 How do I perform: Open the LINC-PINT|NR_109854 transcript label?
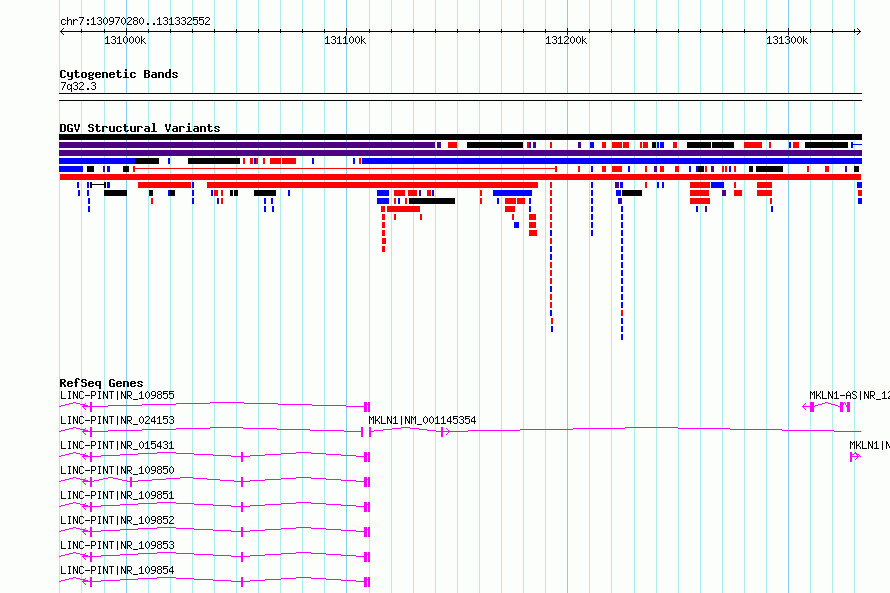pos(117,570)
